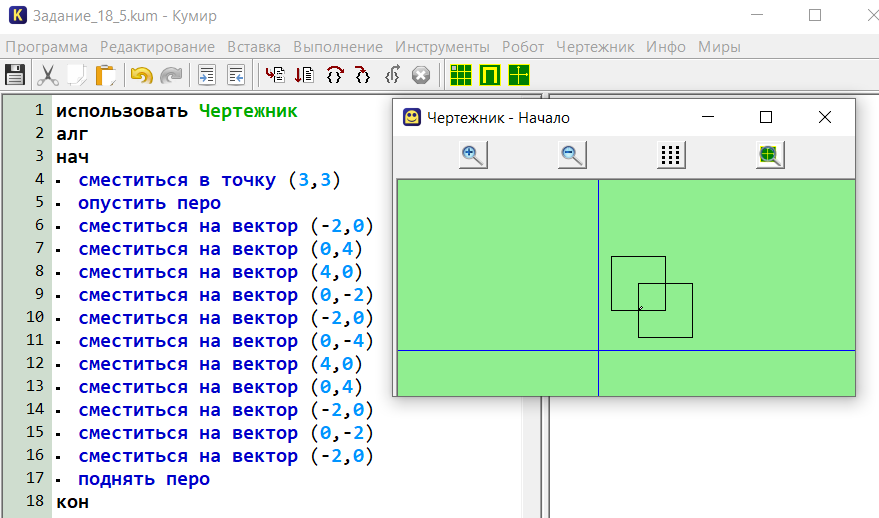Click the 'кон' keyword on line 18
The image size is (879, 518).
(x=72, y=502)
